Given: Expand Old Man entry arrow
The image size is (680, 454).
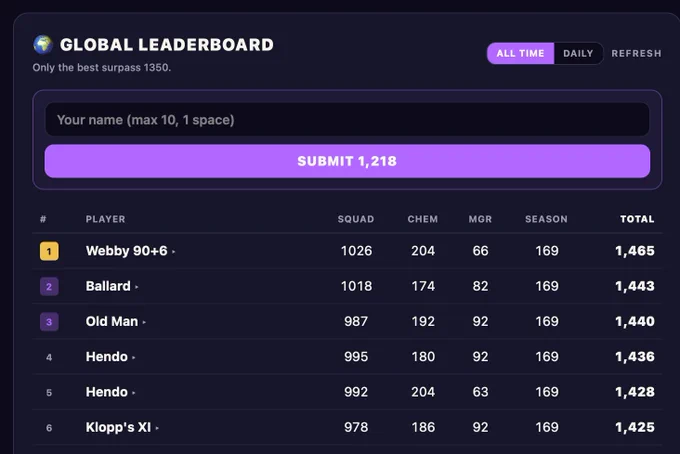Looking at the screenshot, I should pyautogui.click(x=144, y=322).
